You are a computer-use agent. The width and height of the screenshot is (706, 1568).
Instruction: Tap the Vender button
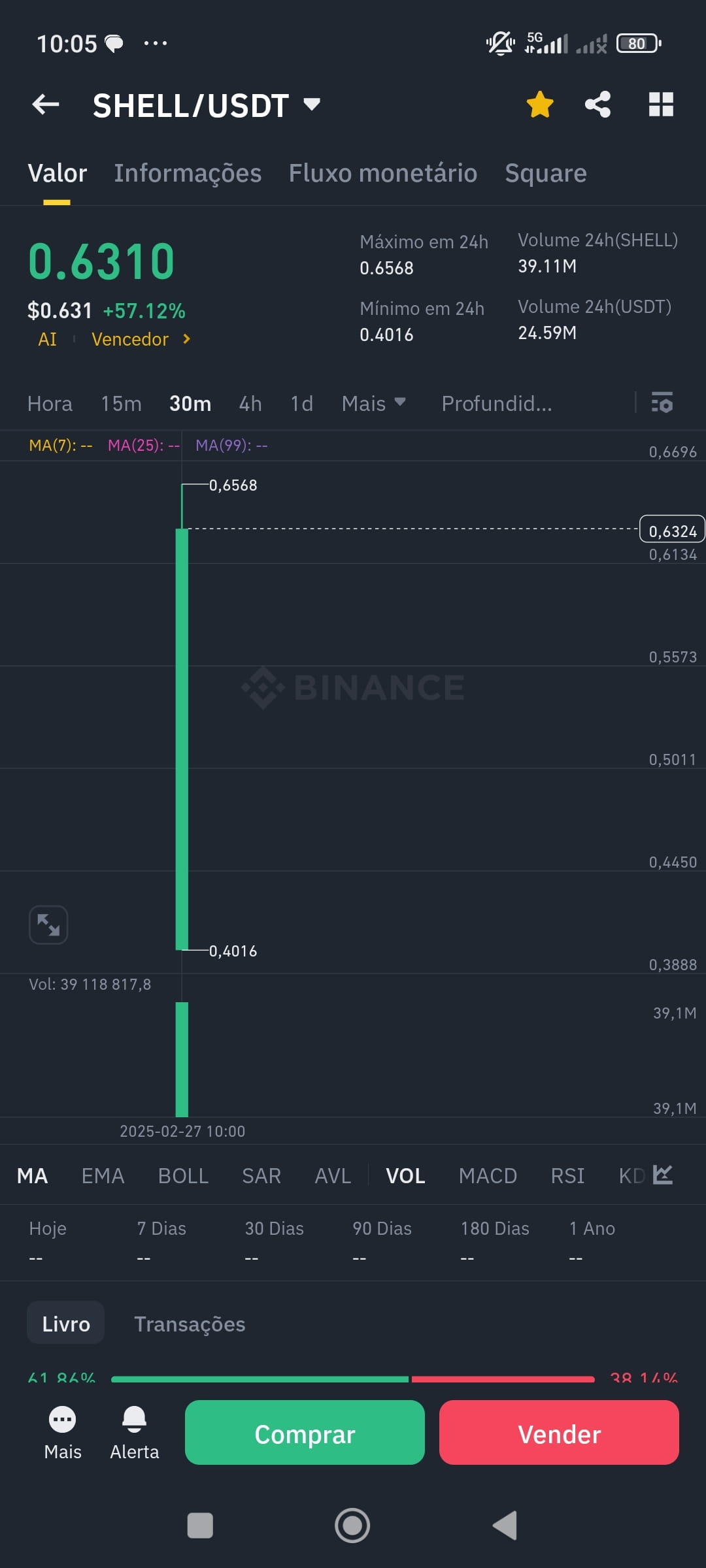point(559,1432)
